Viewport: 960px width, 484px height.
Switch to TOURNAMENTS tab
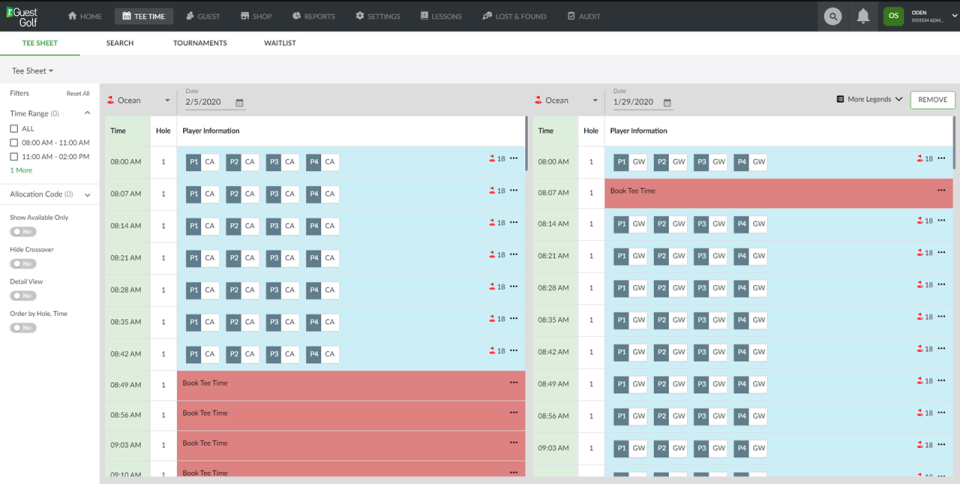click(x=200, y=43)
